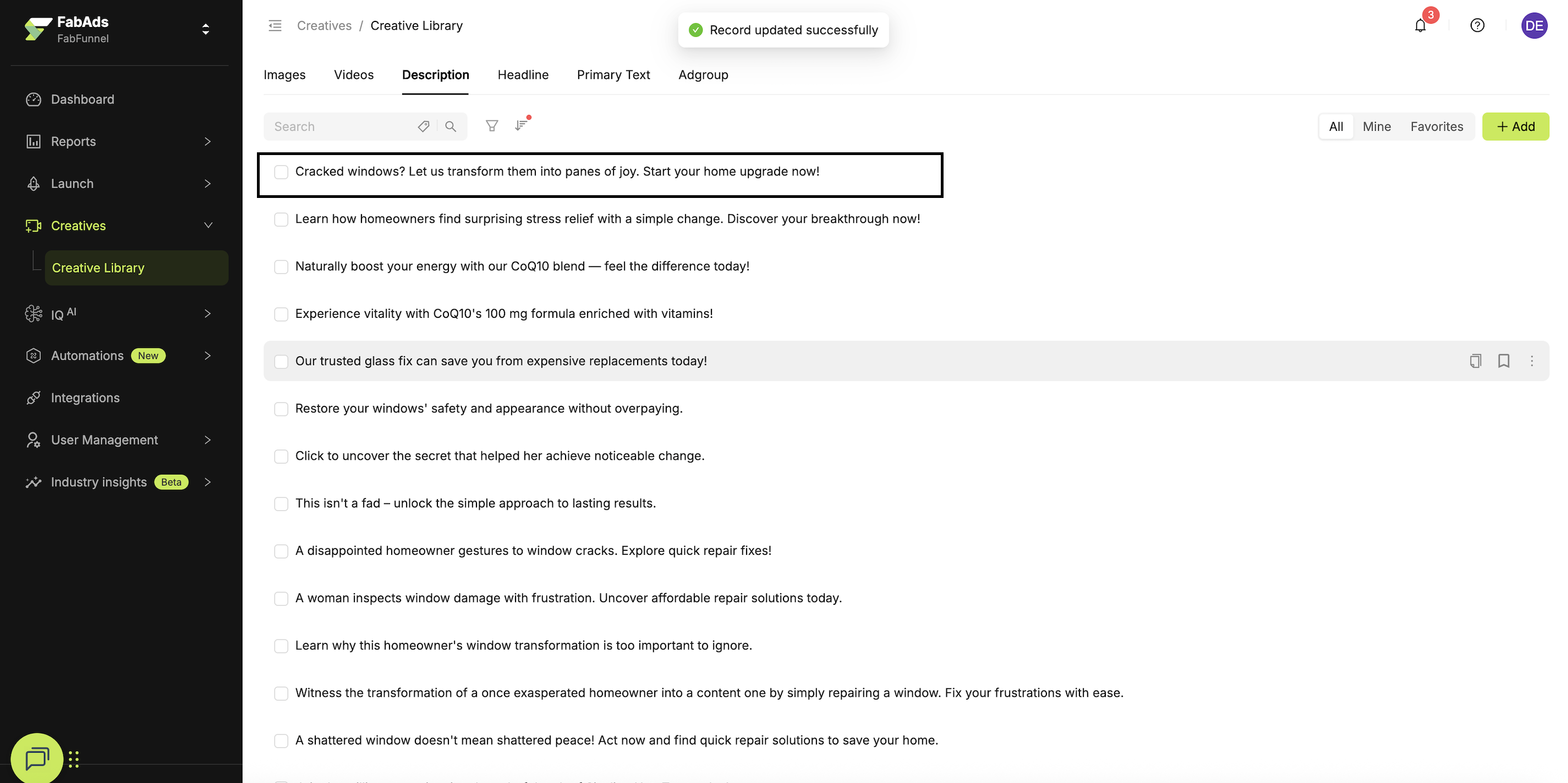Focus the Search input field

pyautogui.click(x=341, y=126)
